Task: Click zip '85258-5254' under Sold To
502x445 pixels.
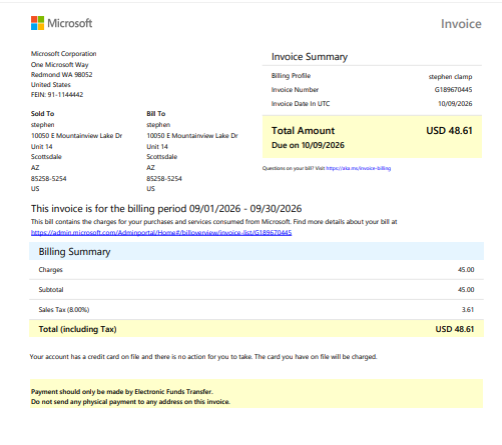Action: pyautogui.click(x=49, y=179)
